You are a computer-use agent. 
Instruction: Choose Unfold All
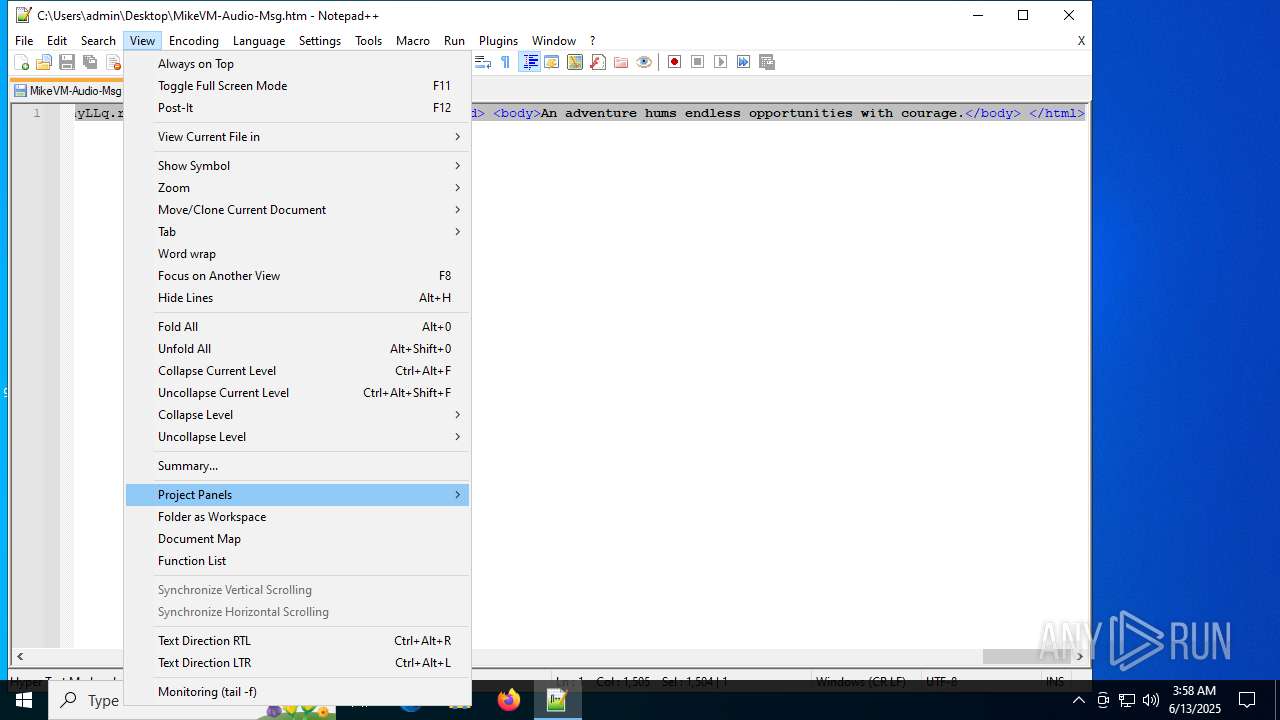tap(297, 349)
